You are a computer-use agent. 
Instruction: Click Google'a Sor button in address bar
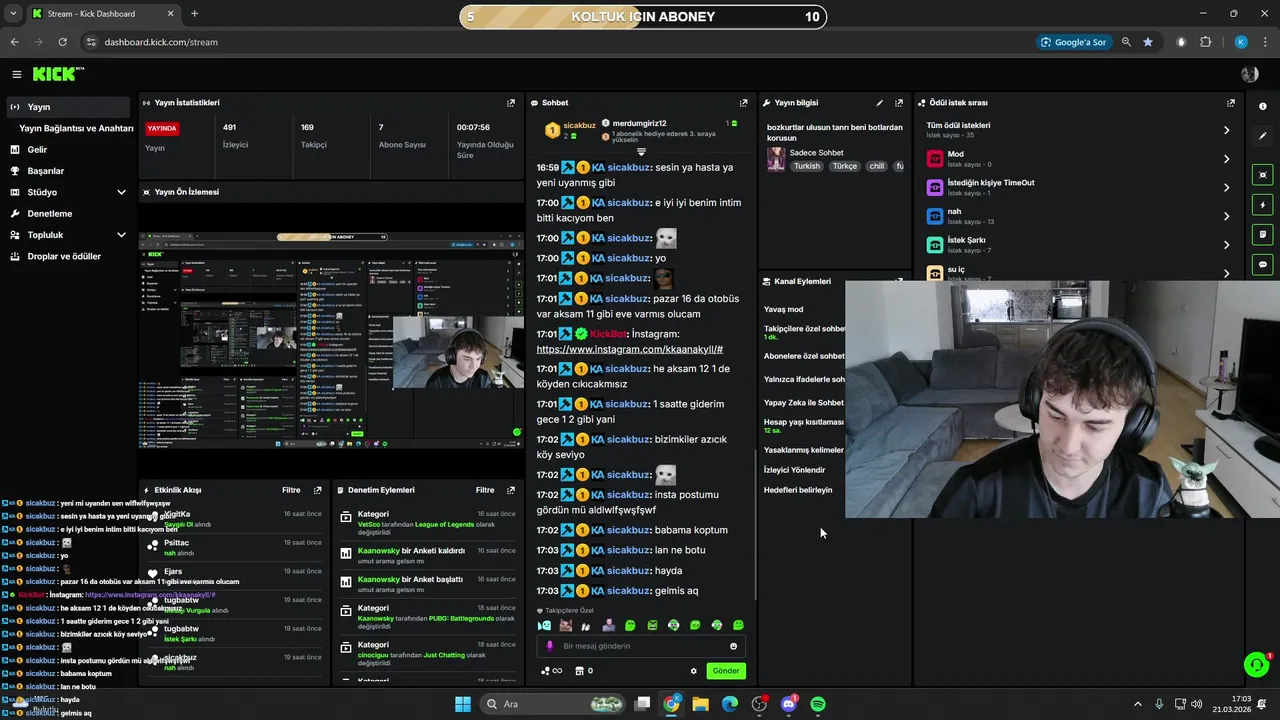pyautogui.click(x=1073, y=42)
